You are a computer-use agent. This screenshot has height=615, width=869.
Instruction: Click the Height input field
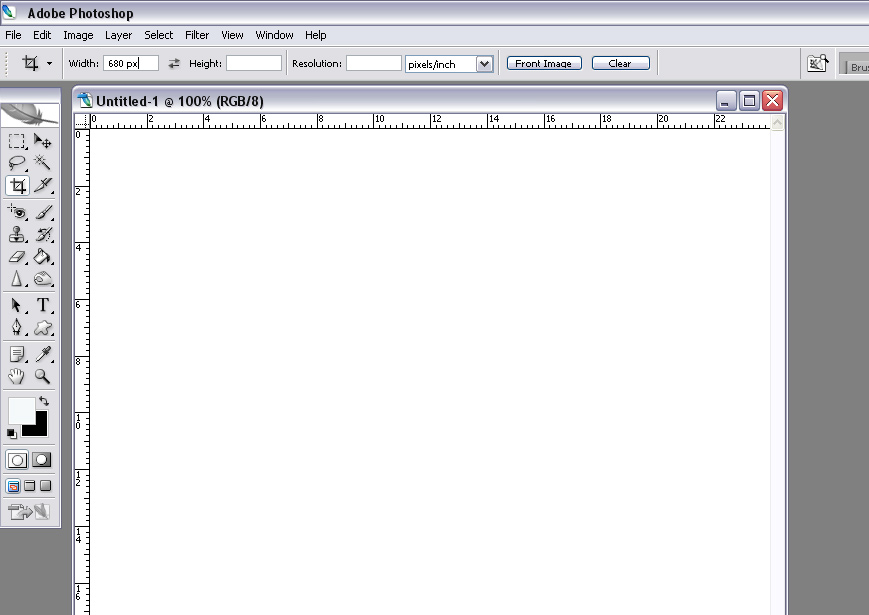pyautogui.click(x=254, y=63)
